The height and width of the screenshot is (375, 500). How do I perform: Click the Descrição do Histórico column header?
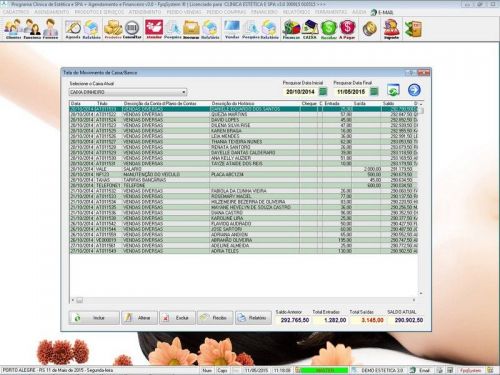pyautogui.click(x=255, y=104)
